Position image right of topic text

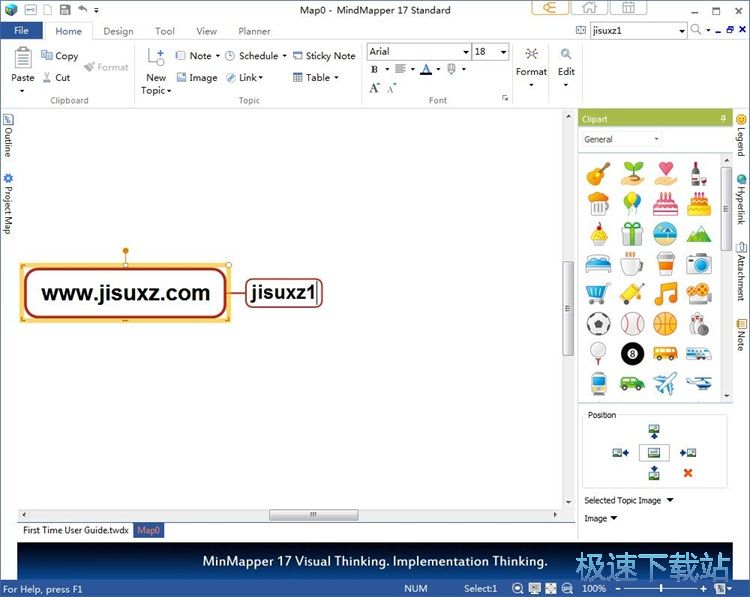[688, 453]
